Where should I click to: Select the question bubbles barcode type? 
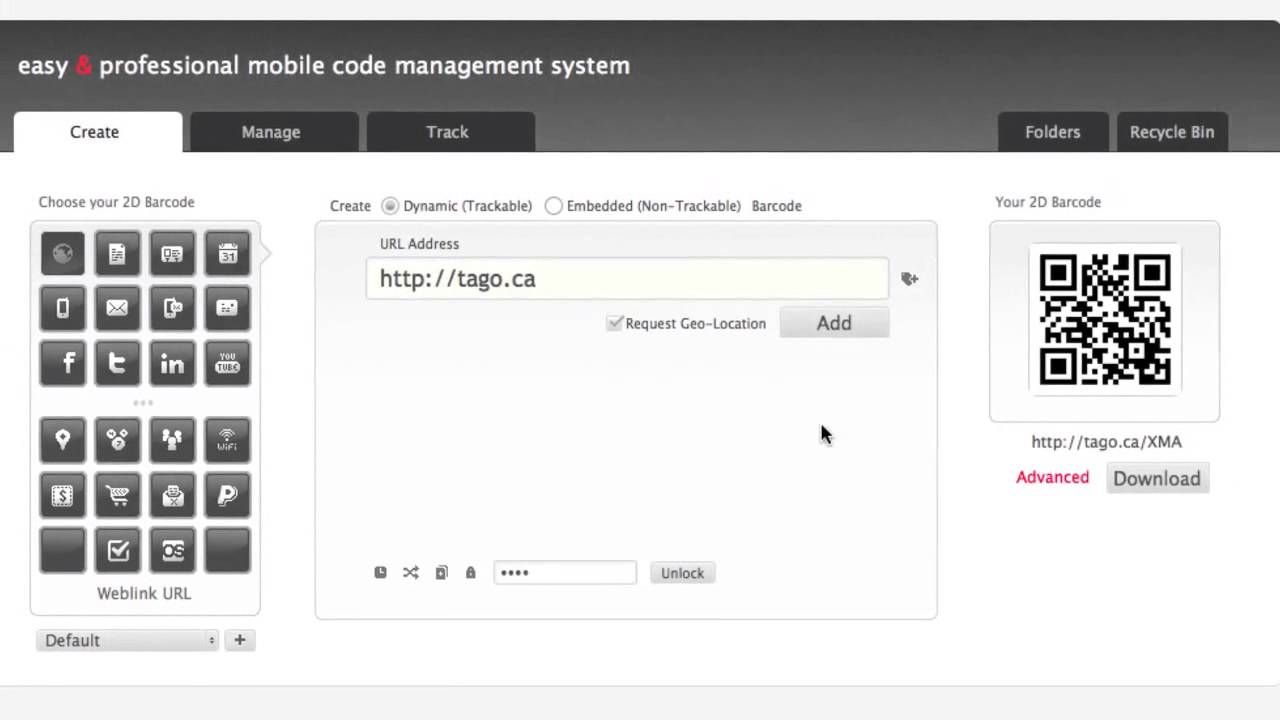117,440
